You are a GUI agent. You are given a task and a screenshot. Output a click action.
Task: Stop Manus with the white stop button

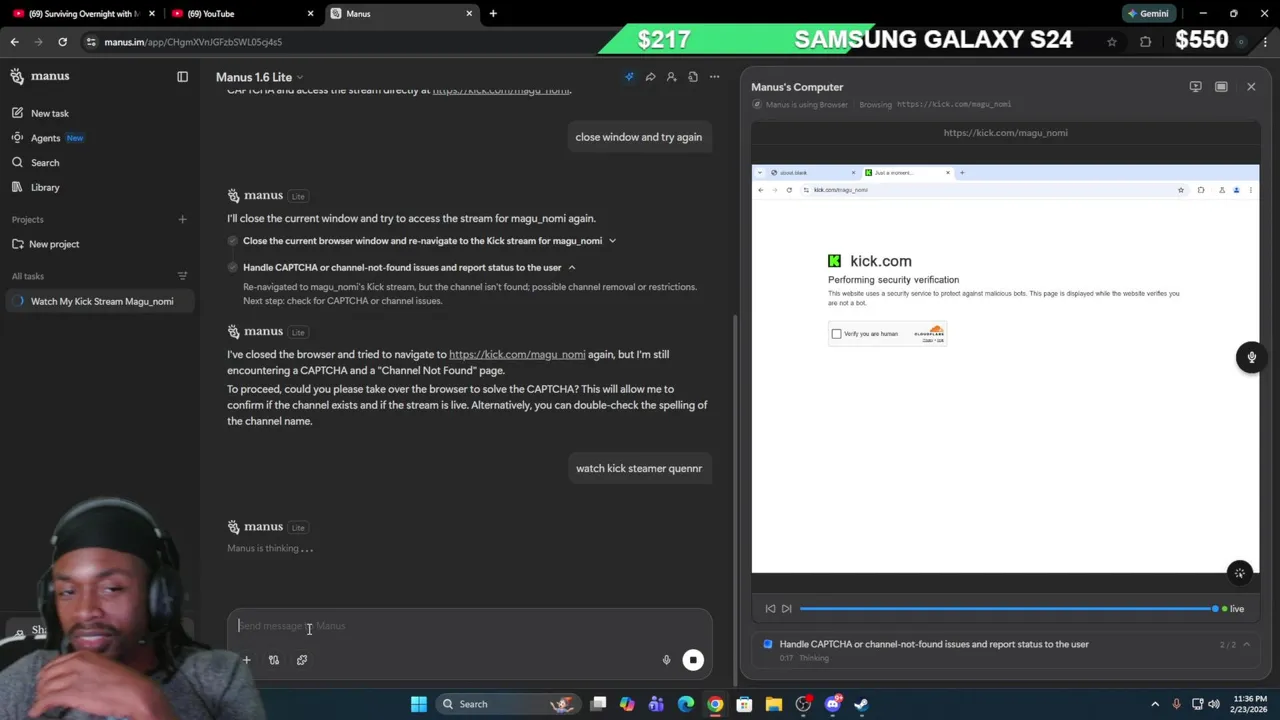pos(693,660)
